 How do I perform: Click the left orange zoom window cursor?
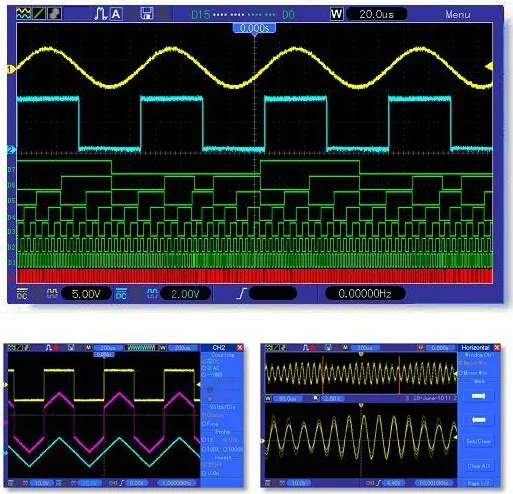coord(323,375)
